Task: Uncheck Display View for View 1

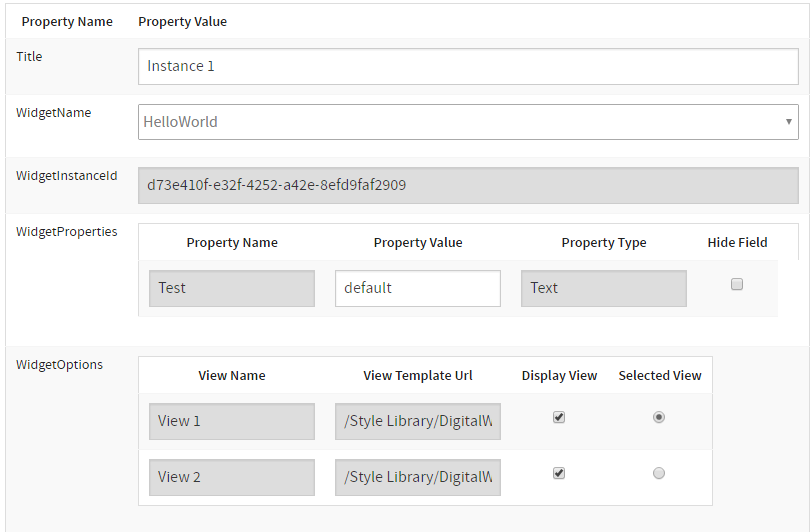Action: [x=559, y=418]
